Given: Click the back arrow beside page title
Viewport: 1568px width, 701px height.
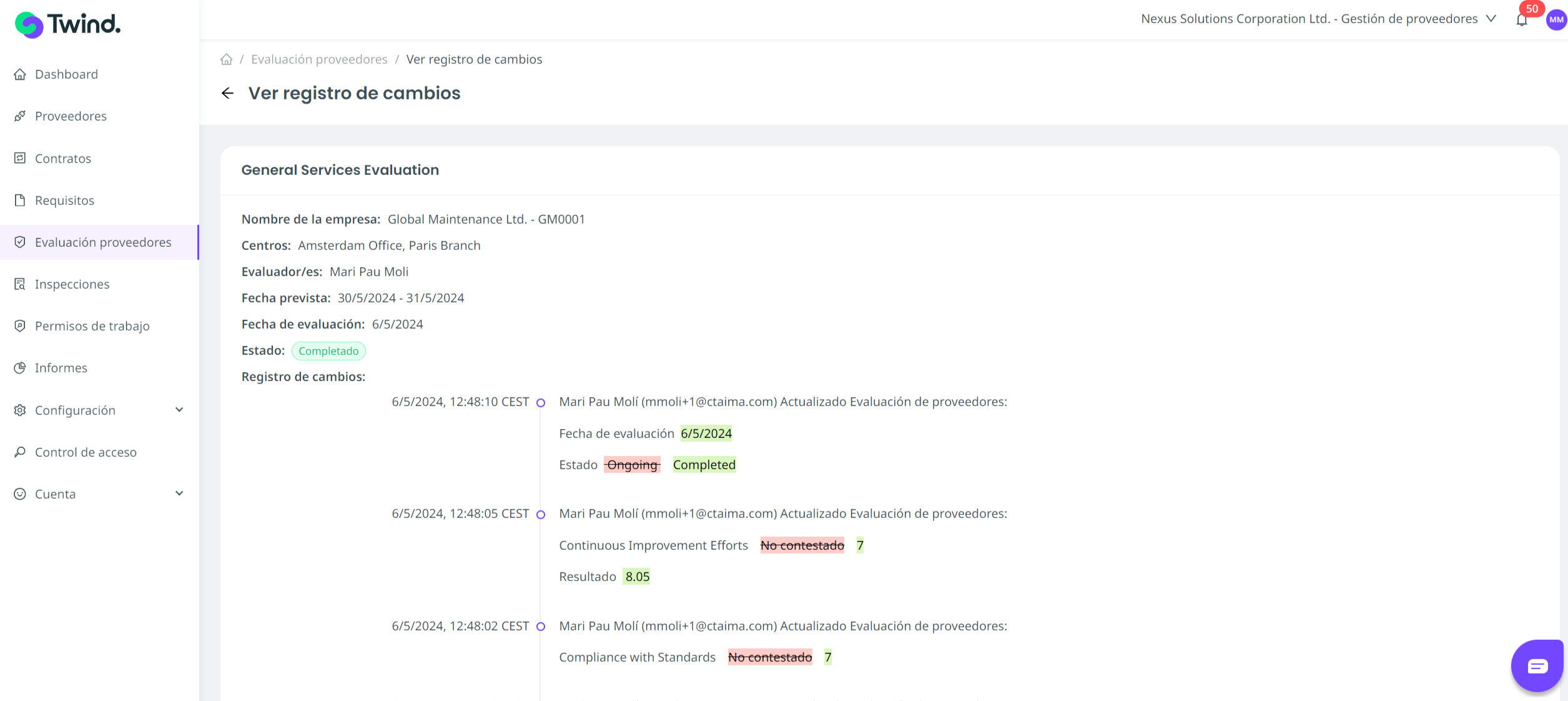Looking at the screenshot, I should 227,93.
